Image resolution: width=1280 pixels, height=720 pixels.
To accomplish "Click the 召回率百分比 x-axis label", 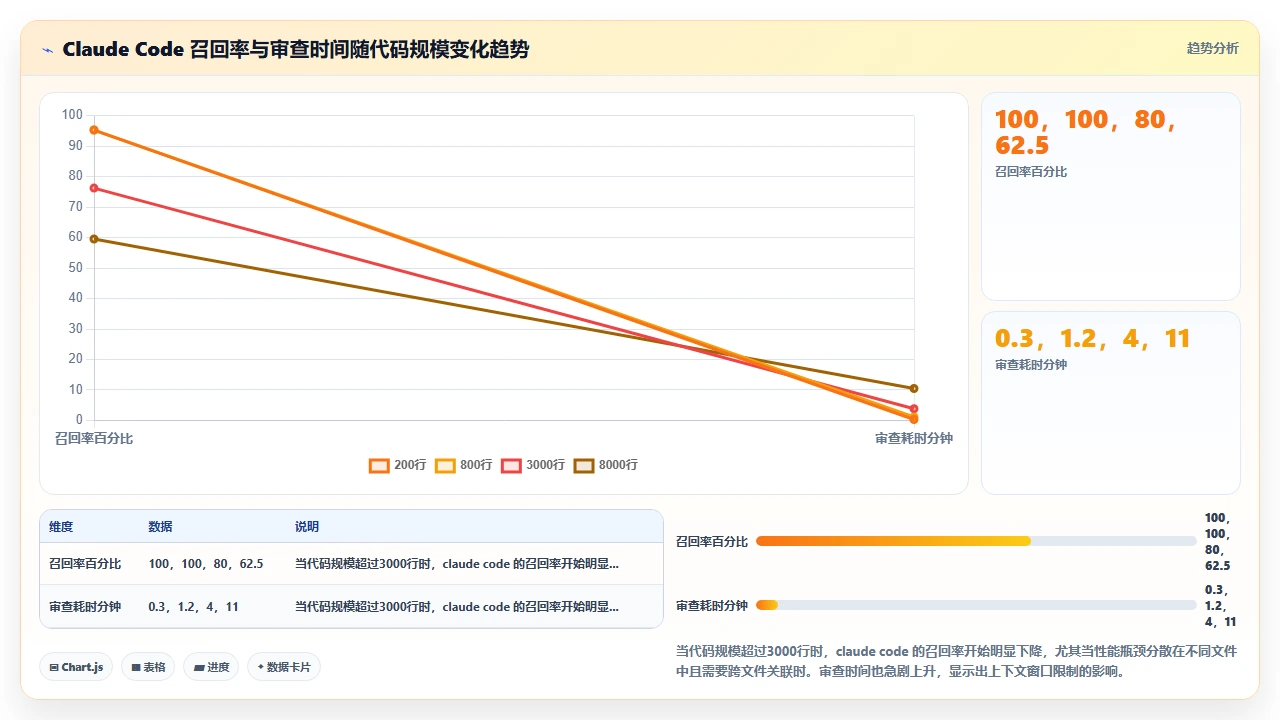I will [94, 438].
